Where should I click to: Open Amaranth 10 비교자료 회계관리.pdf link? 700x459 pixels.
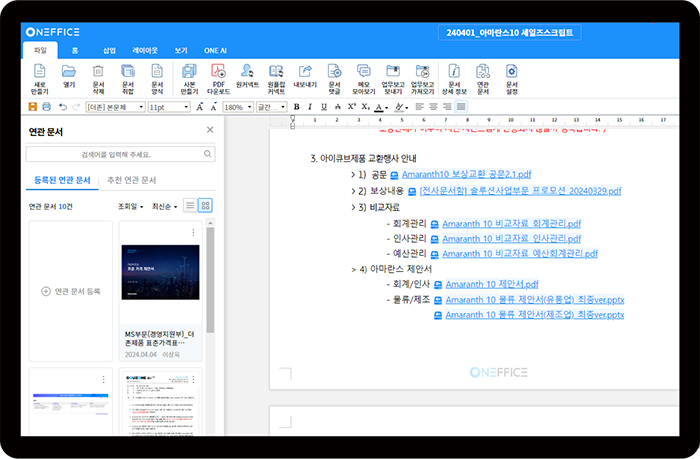click(512, 224)
